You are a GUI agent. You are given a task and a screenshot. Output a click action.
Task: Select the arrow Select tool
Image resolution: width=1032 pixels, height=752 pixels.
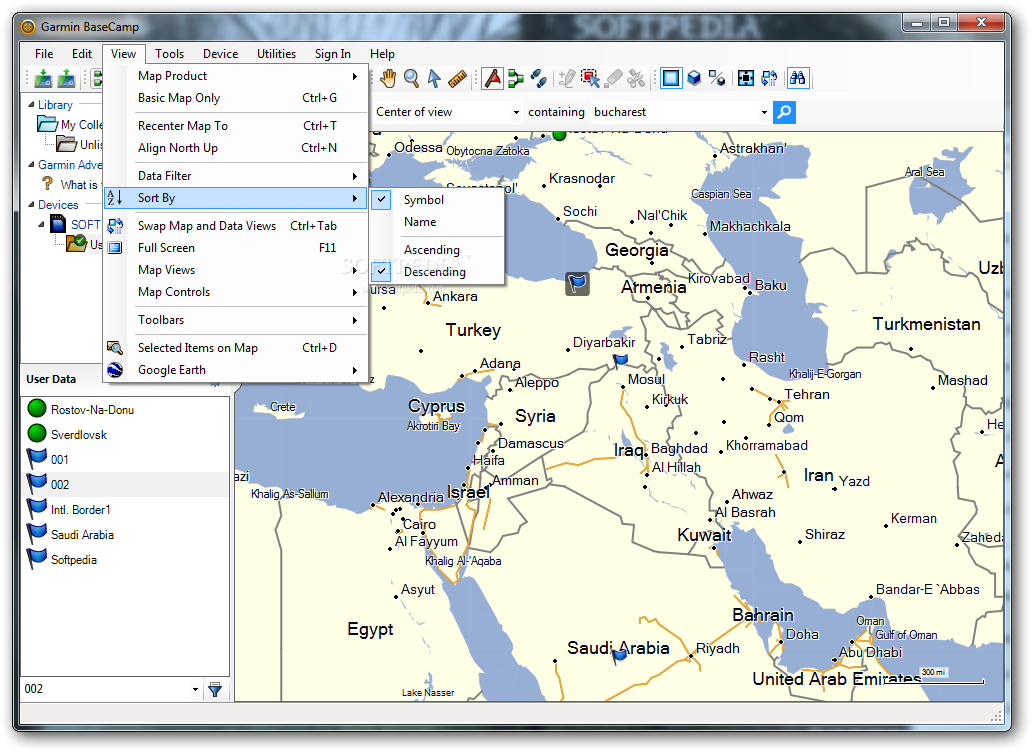click(x=434, y=78)
